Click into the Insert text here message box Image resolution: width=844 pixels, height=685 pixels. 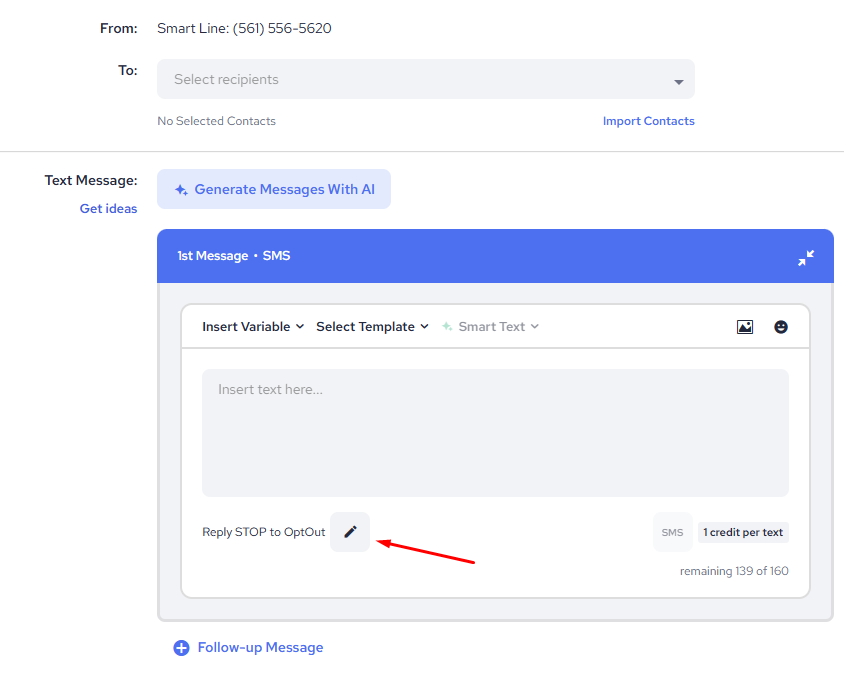[495, 433]
